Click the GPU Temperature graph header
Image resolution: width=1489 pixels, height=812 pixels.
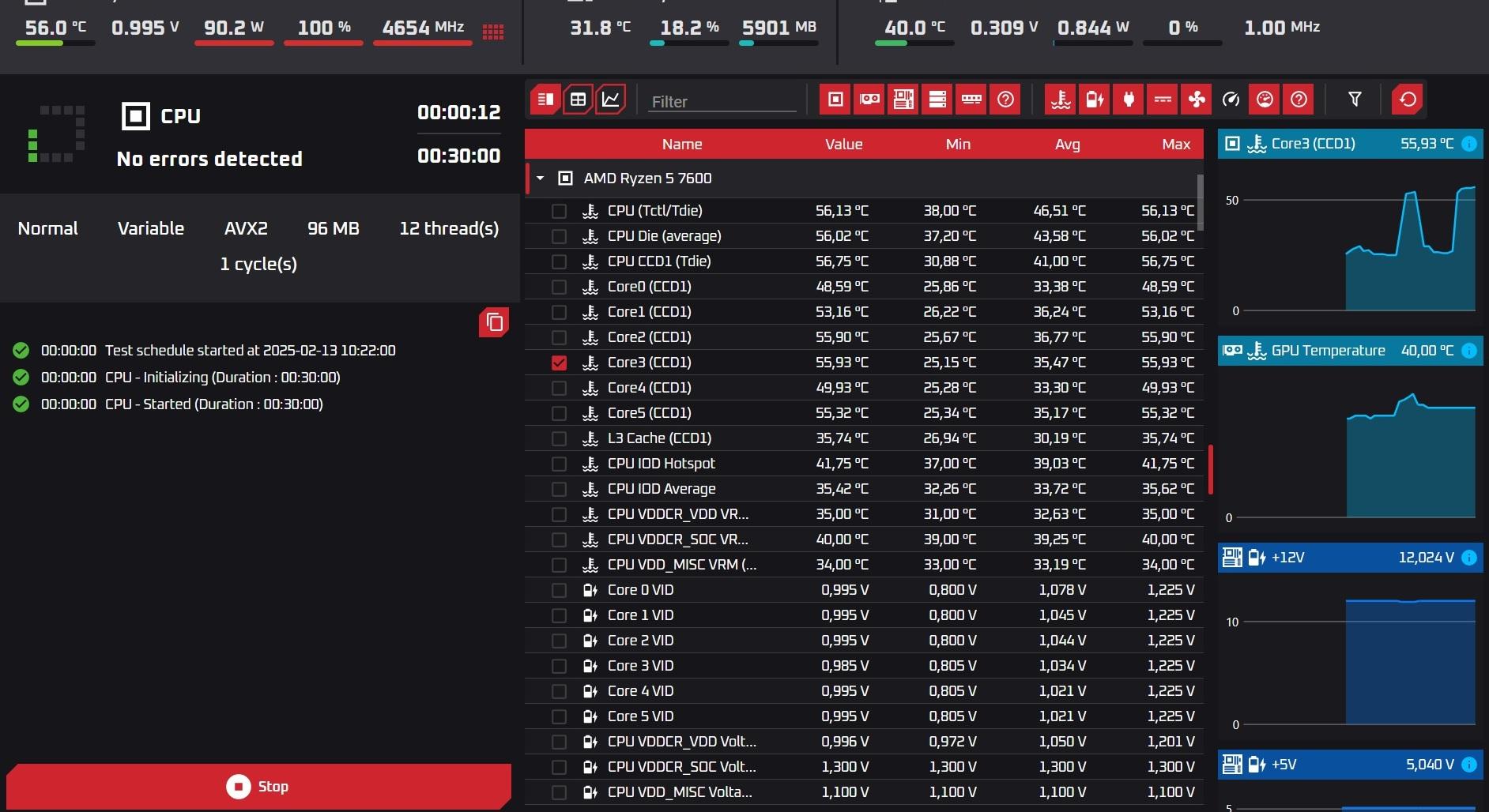point(1351,351)
